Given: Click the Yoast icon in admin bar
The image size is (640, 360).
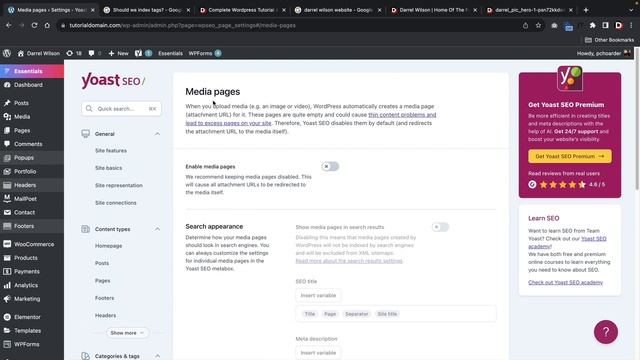Looking at the screenshot, I should point(143,53).
